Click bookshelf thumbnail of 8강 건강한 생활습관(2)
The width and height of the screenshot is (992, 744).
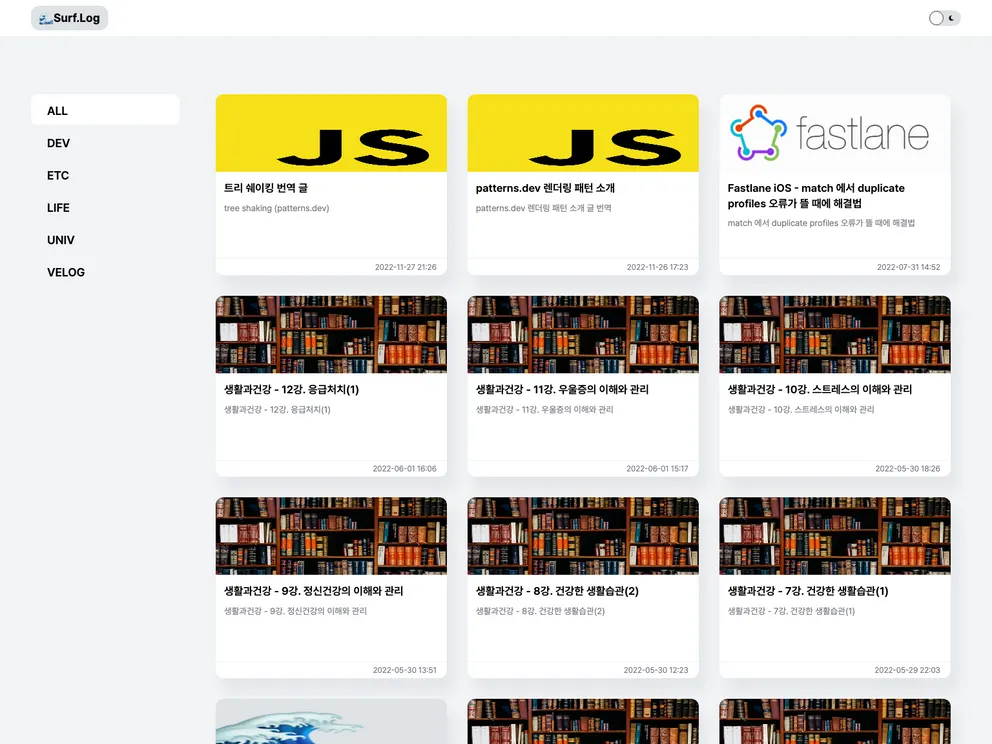tap(583, 536)
